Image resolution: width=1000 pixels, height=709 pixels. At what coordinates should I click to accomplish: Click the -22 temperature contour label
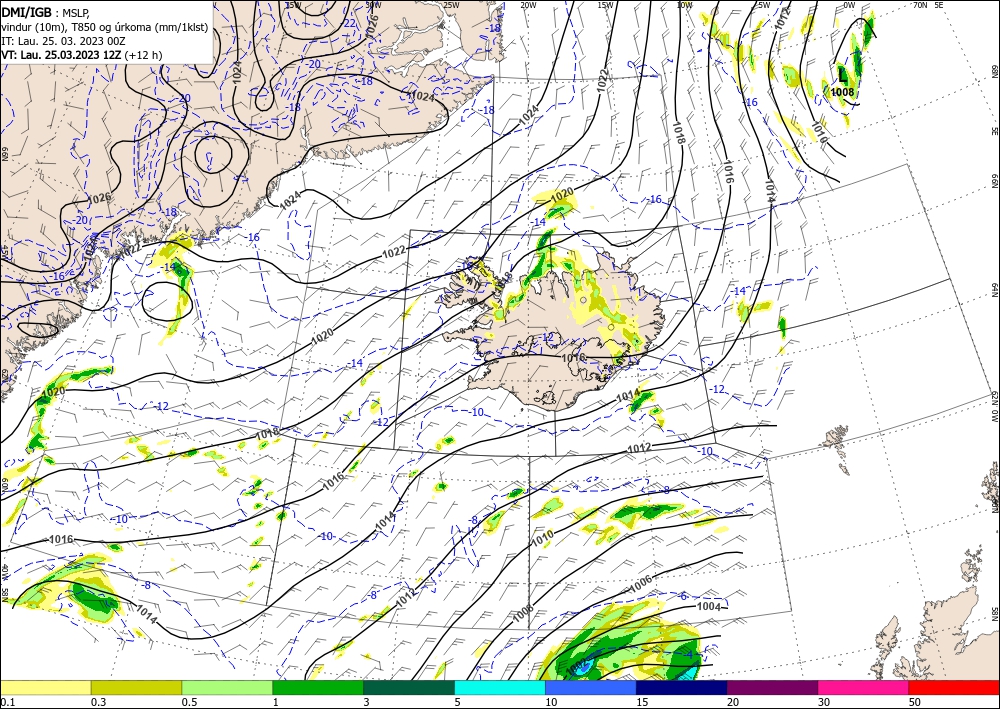pos(349,23)
